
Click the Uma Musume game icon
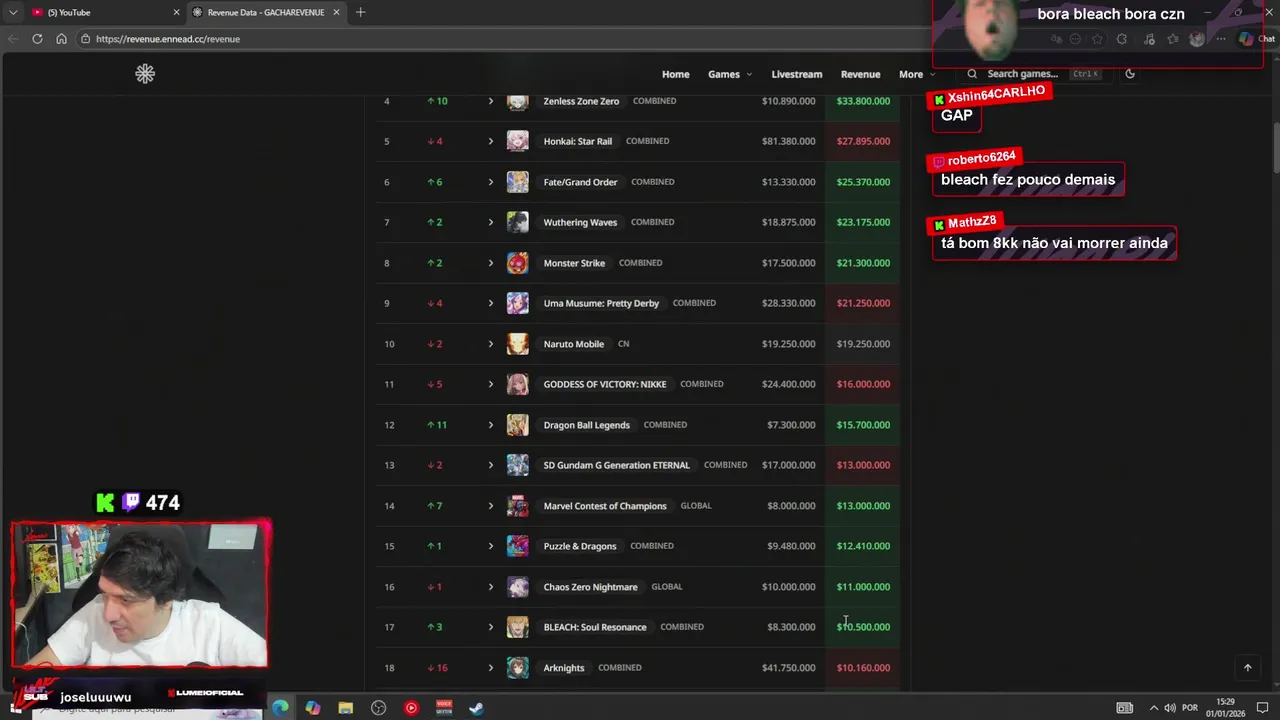tap(518, 303)
